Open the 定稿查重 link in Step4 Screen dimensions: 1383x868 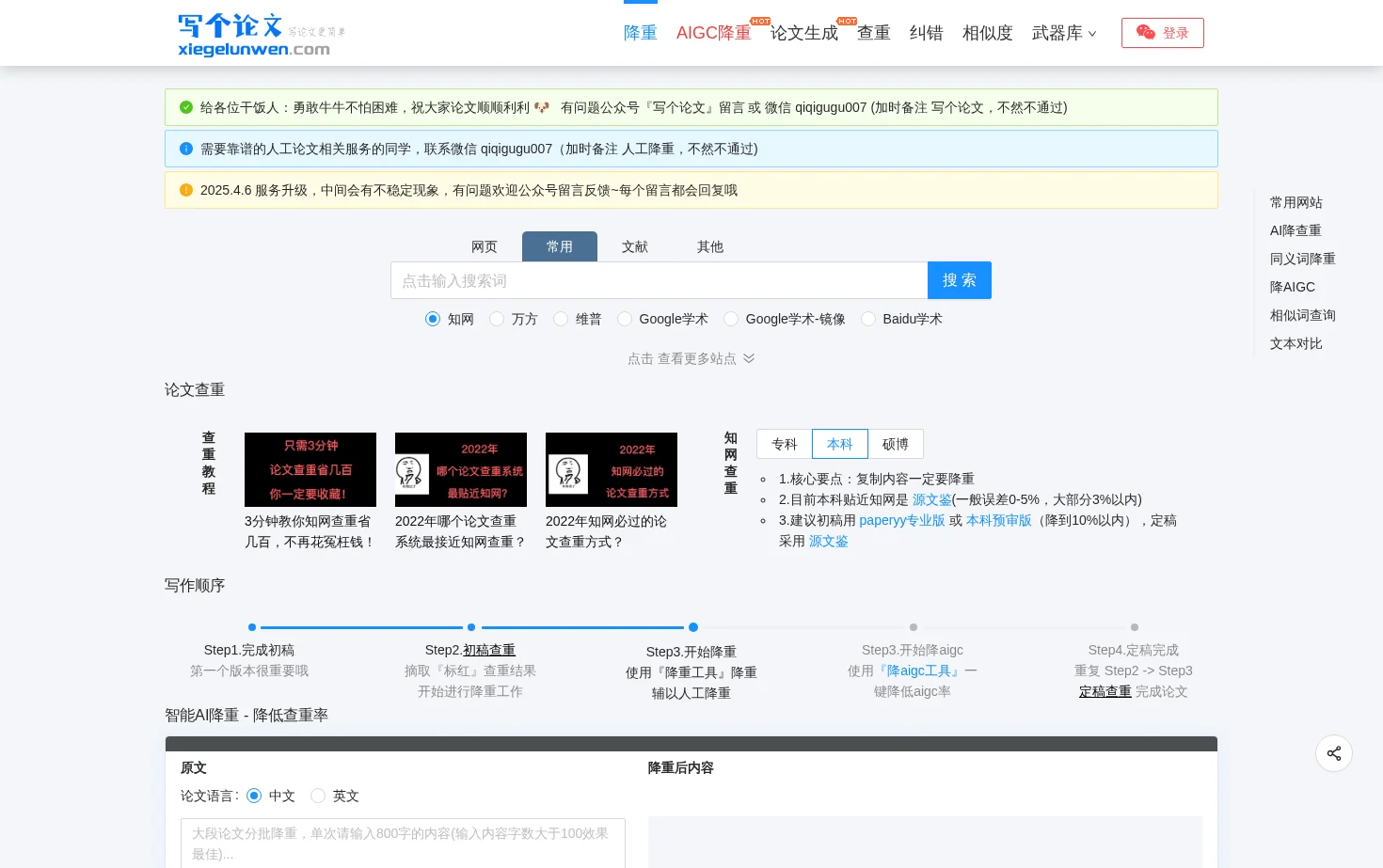[x=1105, y=691]
